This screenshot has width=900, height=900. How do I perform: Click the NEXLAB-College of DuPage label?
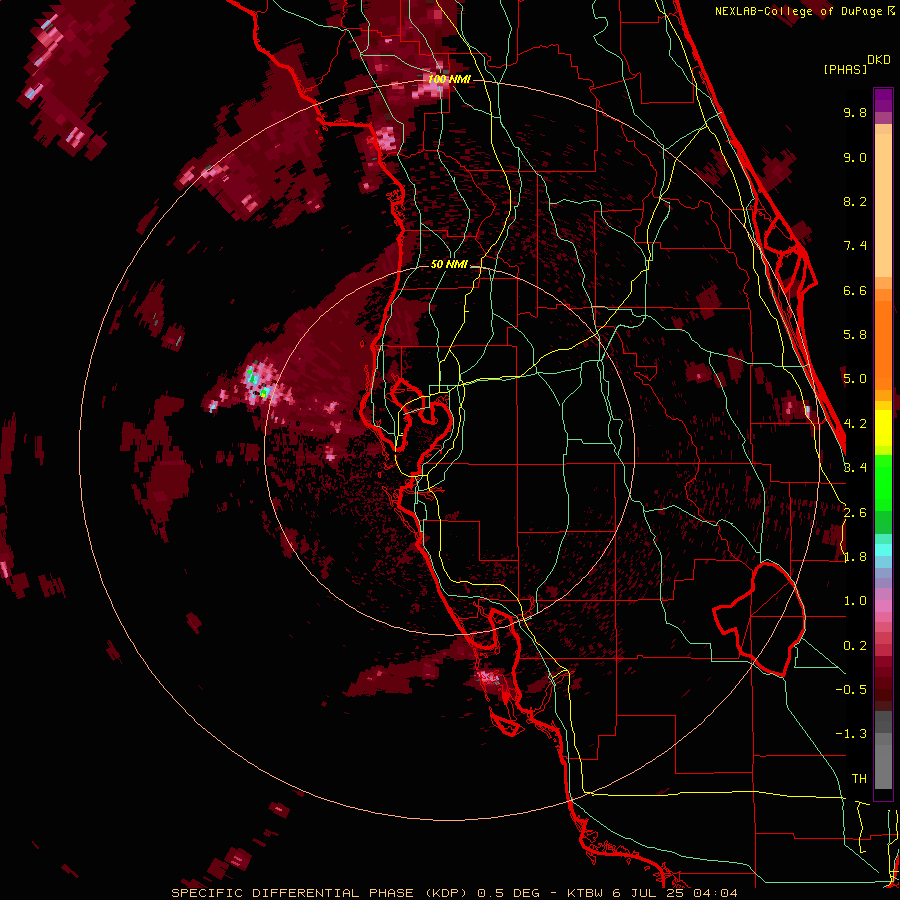[x=799, y=11]
